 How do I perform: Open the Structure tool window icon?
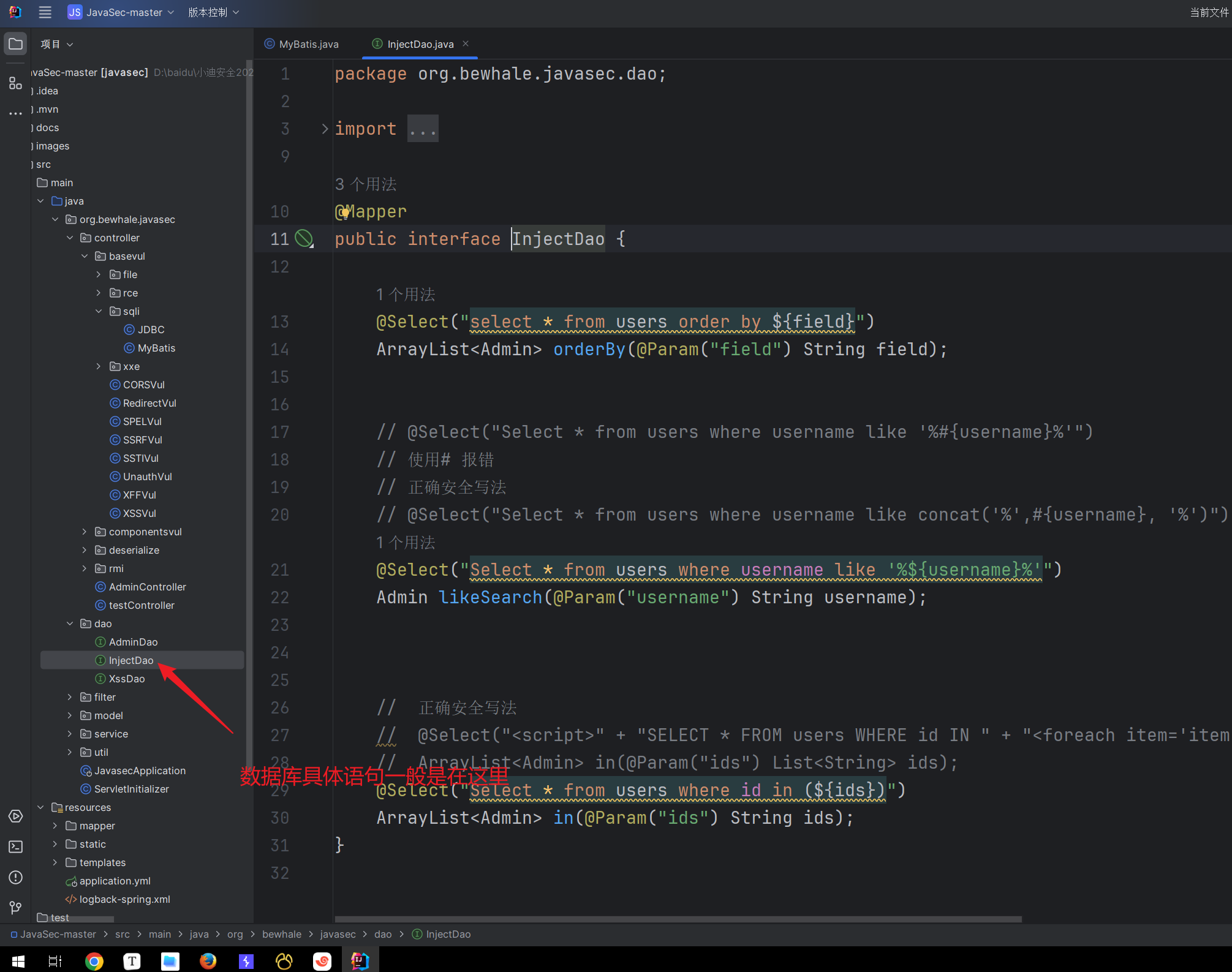[x=15, y=83]
